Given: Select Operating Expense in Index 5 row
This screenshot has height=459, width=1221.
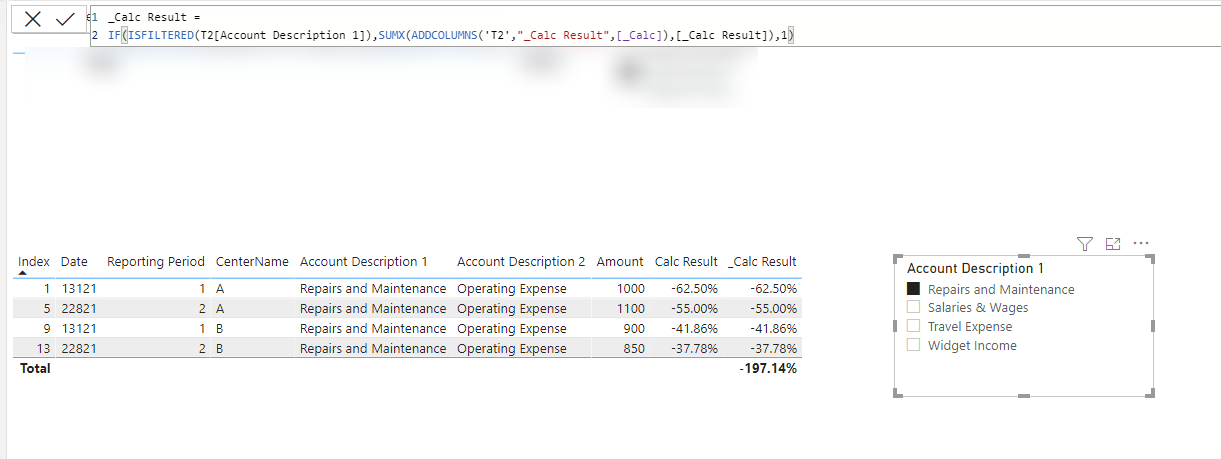Looking at the screenshot, I should pos(512,309).
